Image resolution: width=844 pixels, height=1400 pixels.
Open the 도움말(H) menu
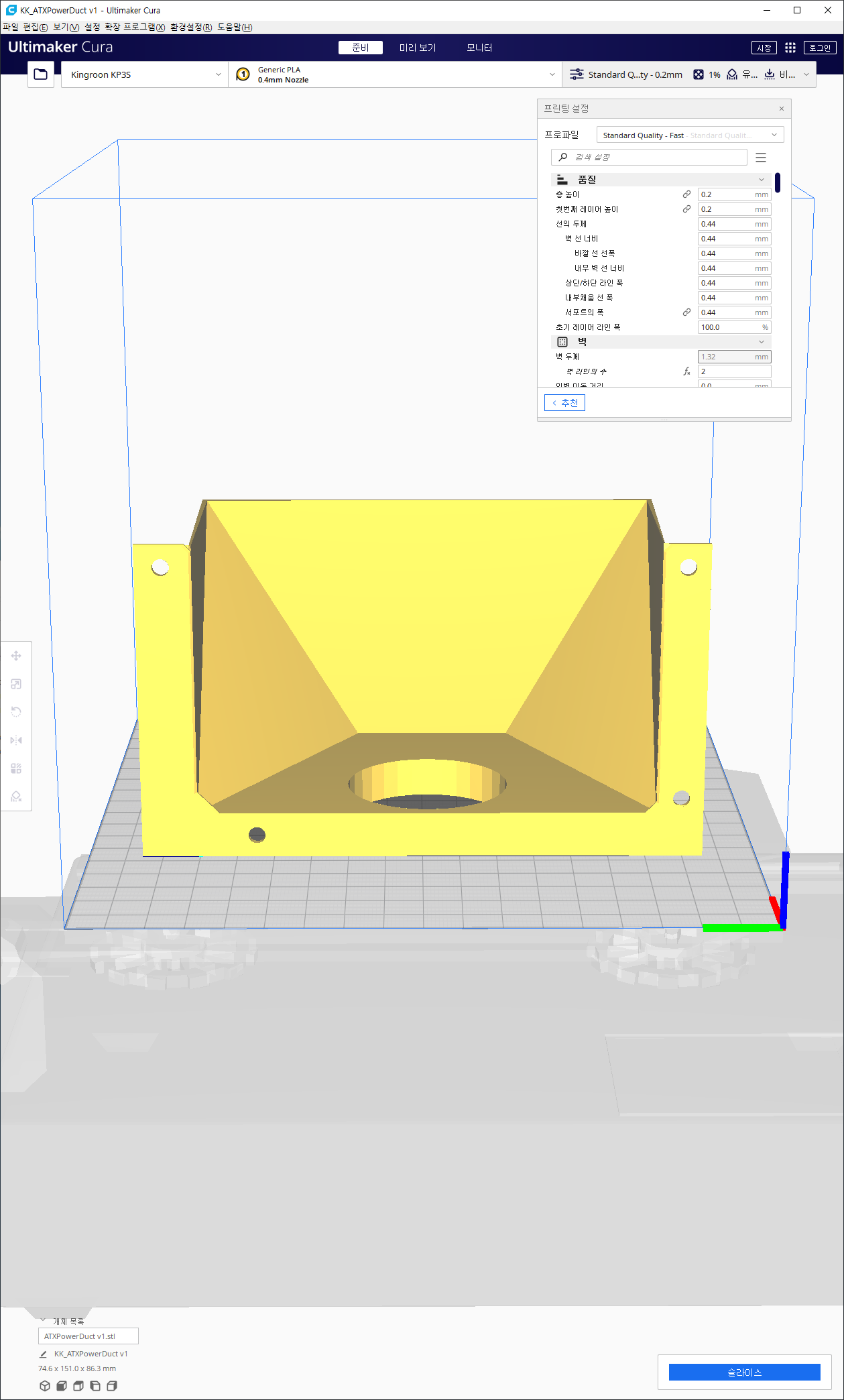pyautogui.click(x=235, y=27)
